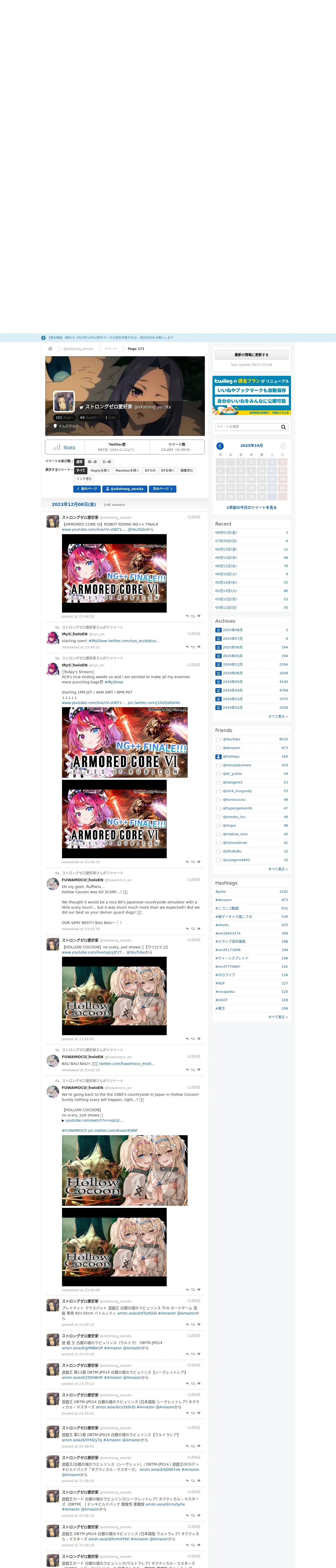Enable the リンク含む filter

[84, 479]
